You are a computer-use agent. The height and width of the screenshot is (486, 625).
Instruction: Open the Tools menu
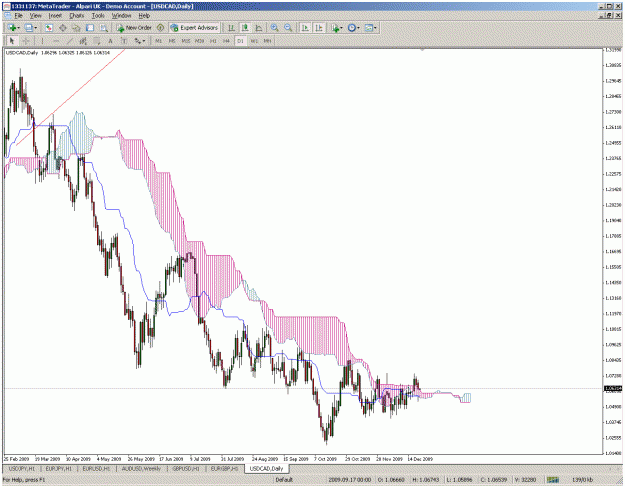click(98, 16)
